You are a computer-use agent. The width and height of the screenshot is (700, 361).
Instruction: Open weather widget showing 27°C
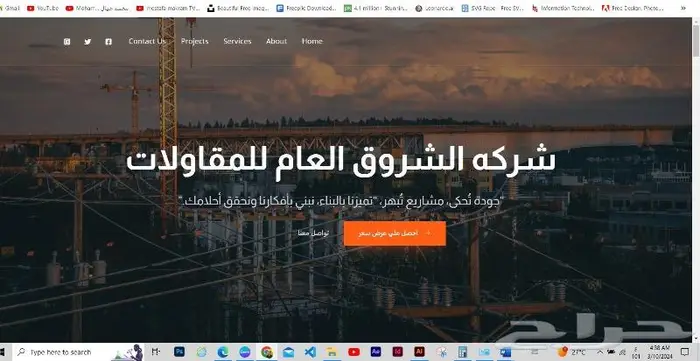572,352
